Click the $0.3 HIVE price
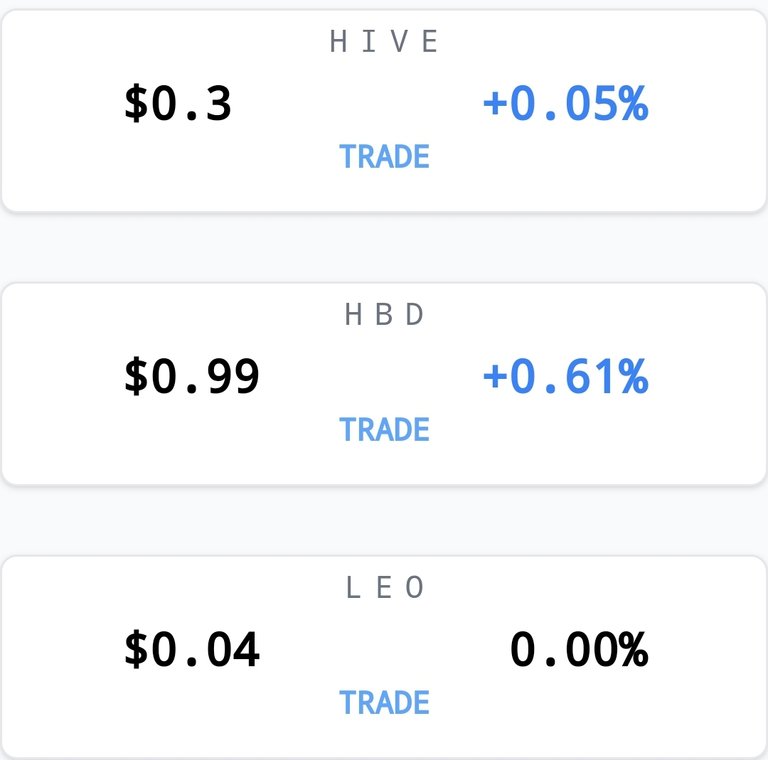Image resolution: width=768 pixels, height=760 pixels. [x=178, y=103]
